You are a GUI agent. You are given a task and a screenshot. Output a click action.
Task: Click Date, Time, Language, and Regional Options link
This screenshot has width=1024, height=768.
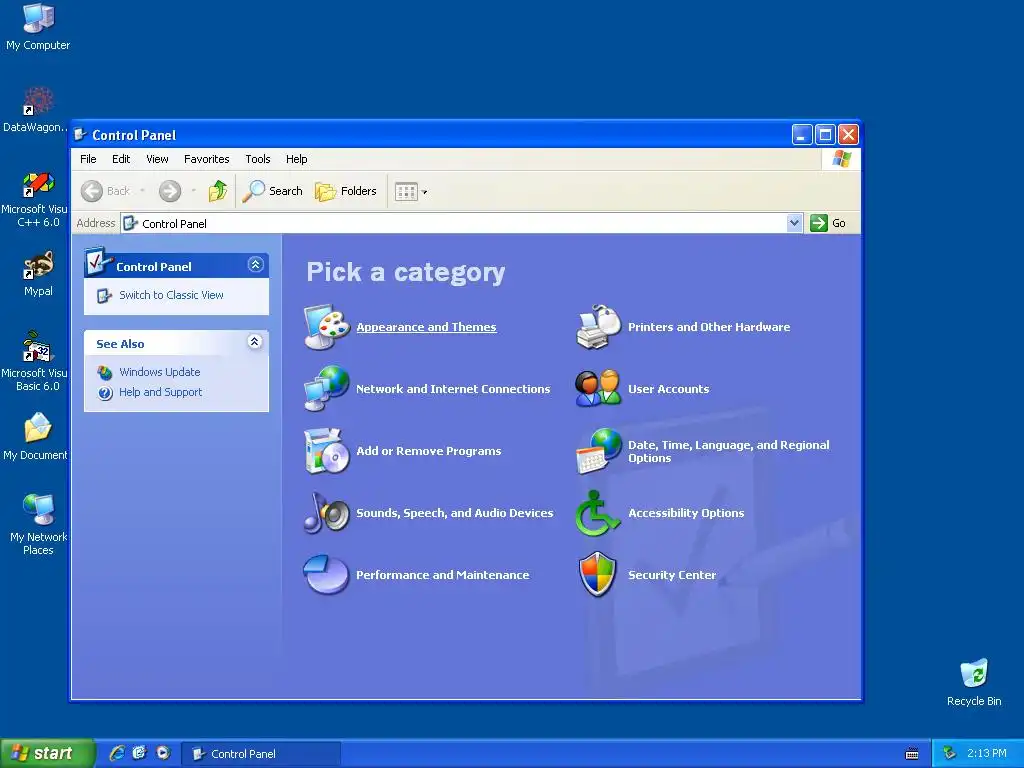(729, 451)
